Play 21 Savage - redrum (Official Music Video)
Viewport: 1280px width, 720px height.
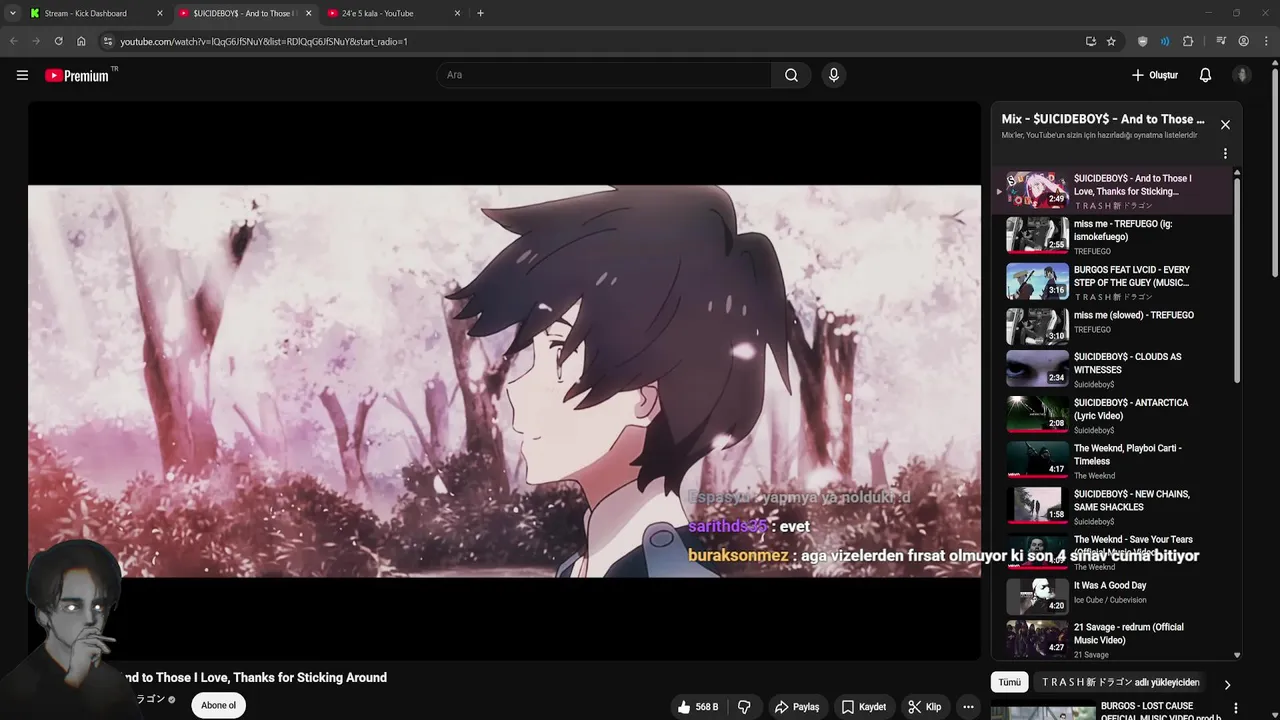click(x=1112, y=640)
